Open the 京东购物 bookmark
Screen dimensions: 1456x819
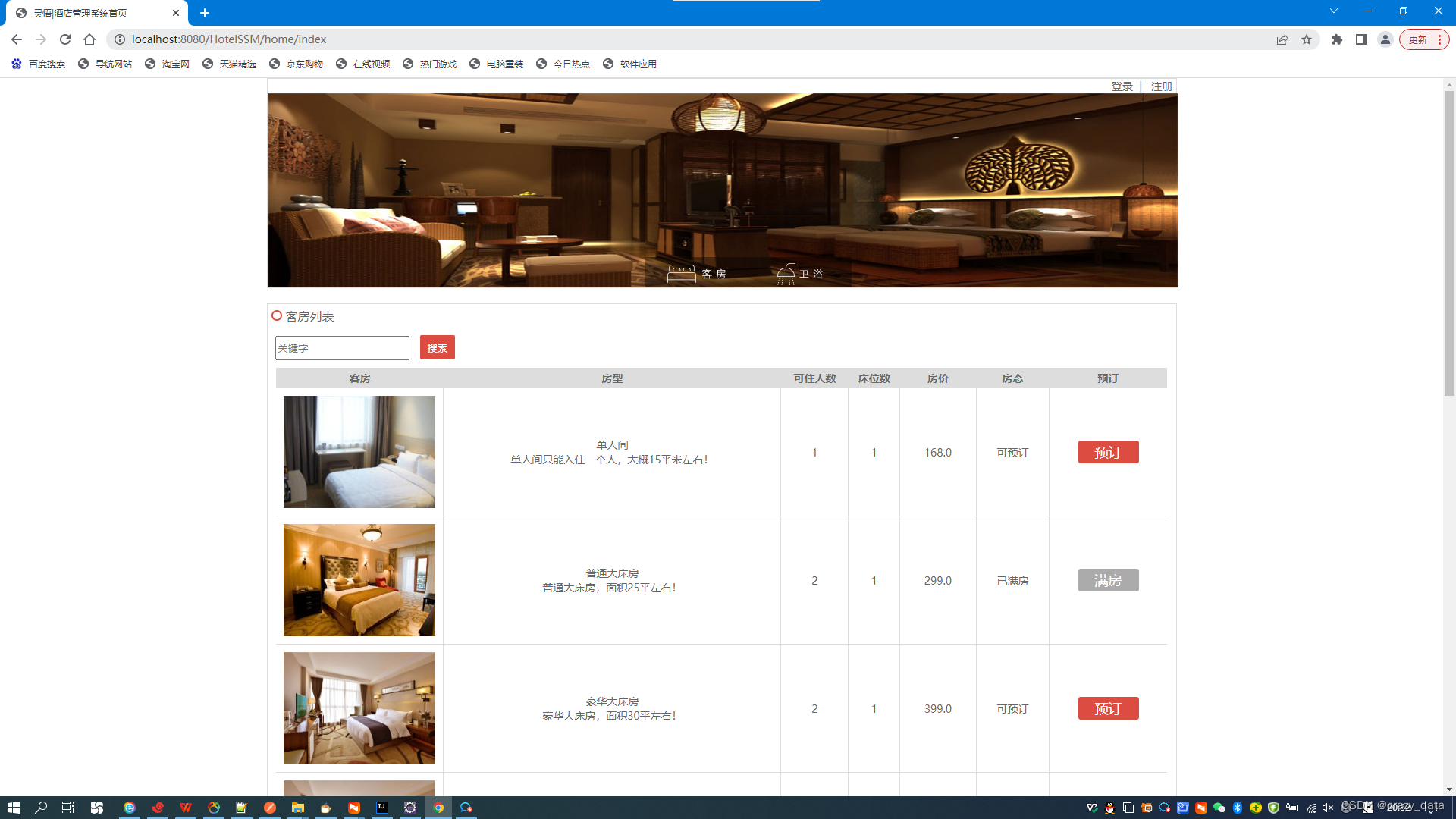[297, 64]
